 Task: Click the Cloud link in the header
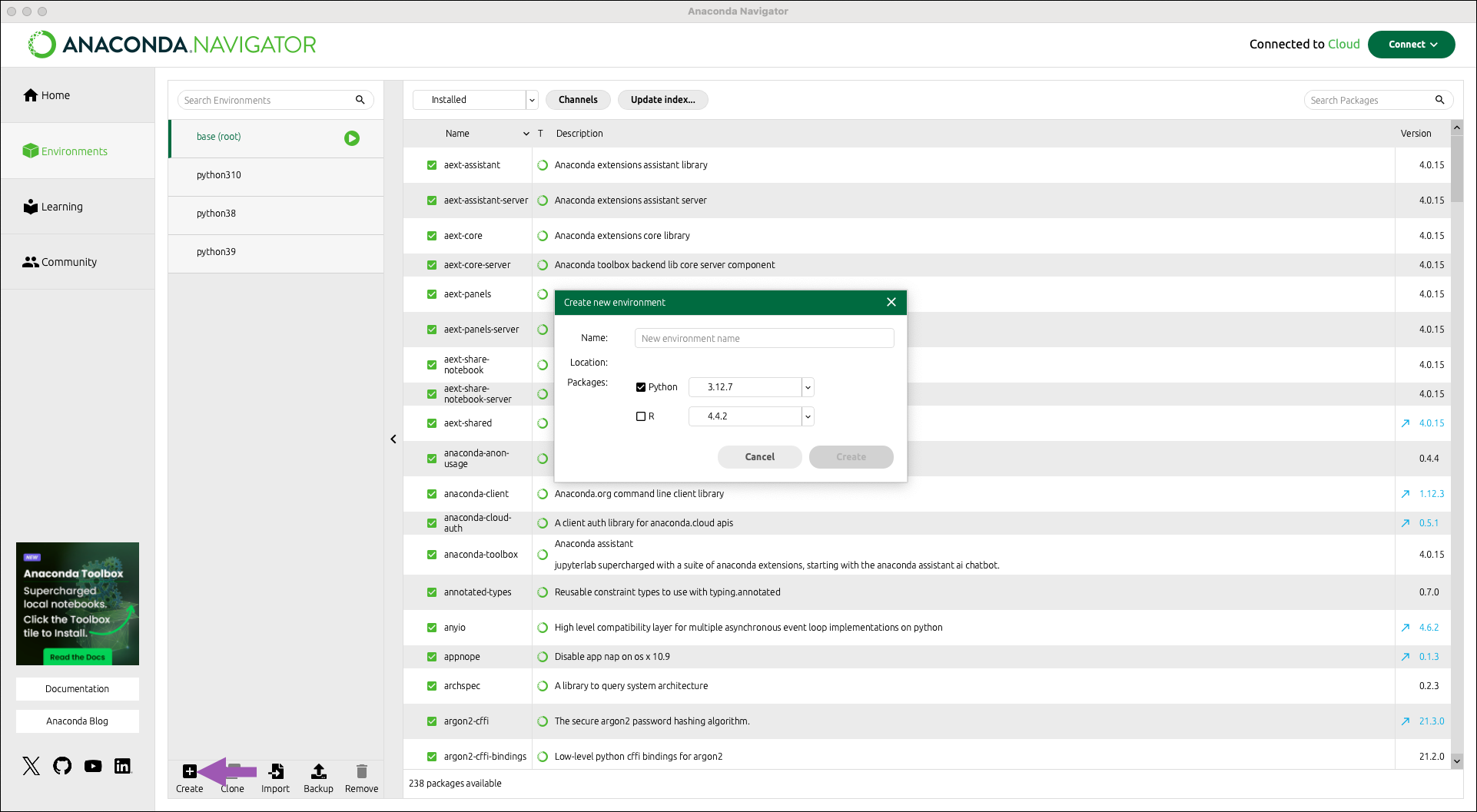(1344, 45)
